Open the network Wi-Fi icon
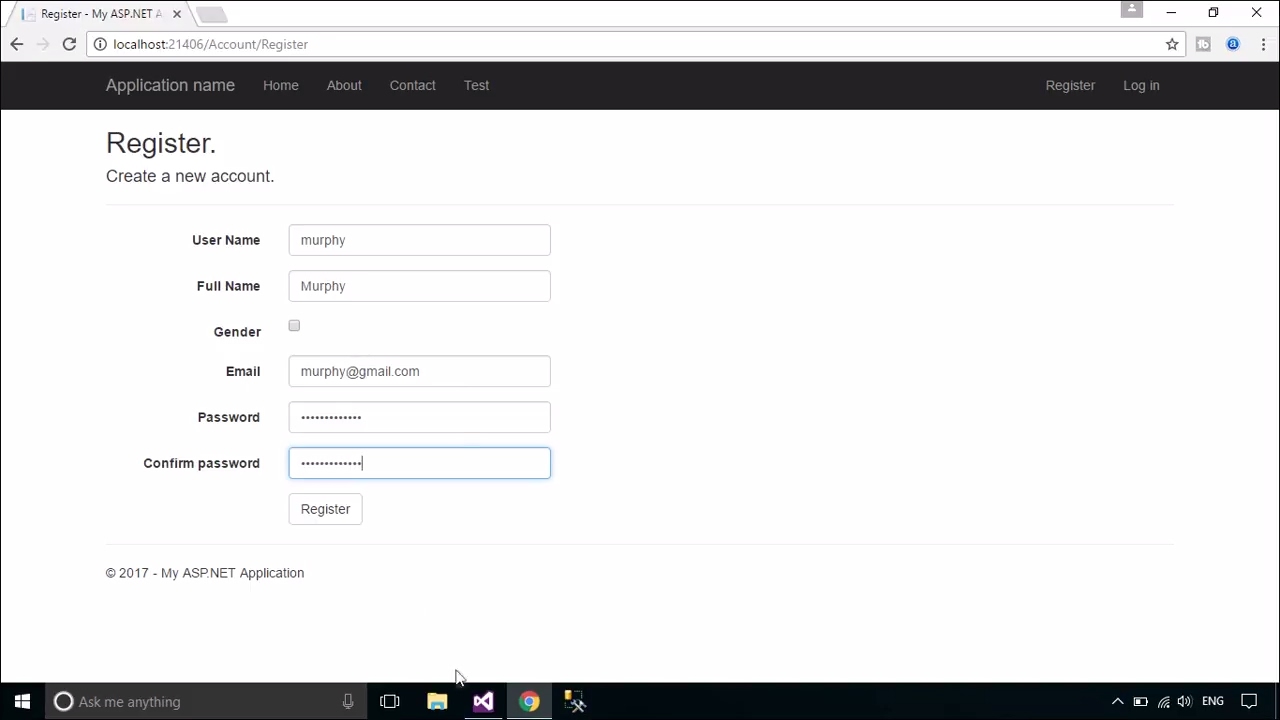 click(1163, 701)
